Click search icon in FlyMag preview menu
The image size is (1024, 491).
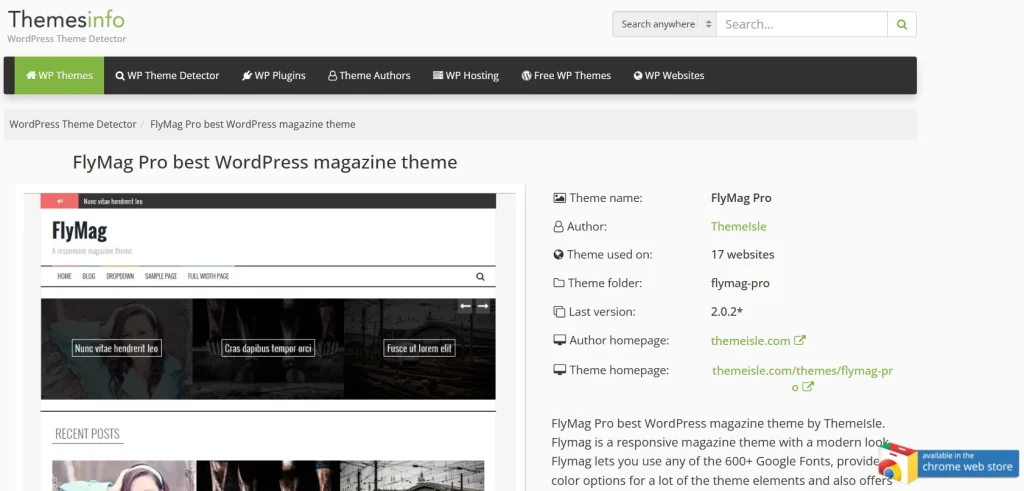(x=480, y=277)
